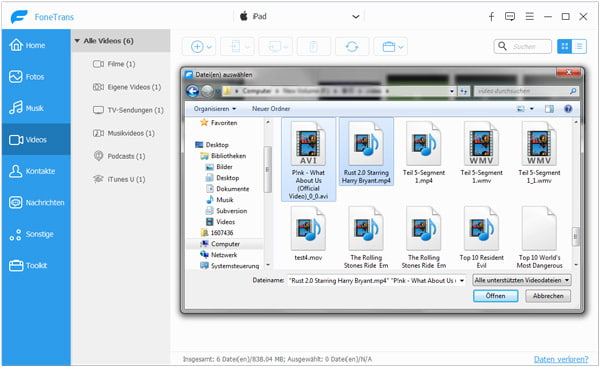Open the address bar history dropdown

coord(452,91)
